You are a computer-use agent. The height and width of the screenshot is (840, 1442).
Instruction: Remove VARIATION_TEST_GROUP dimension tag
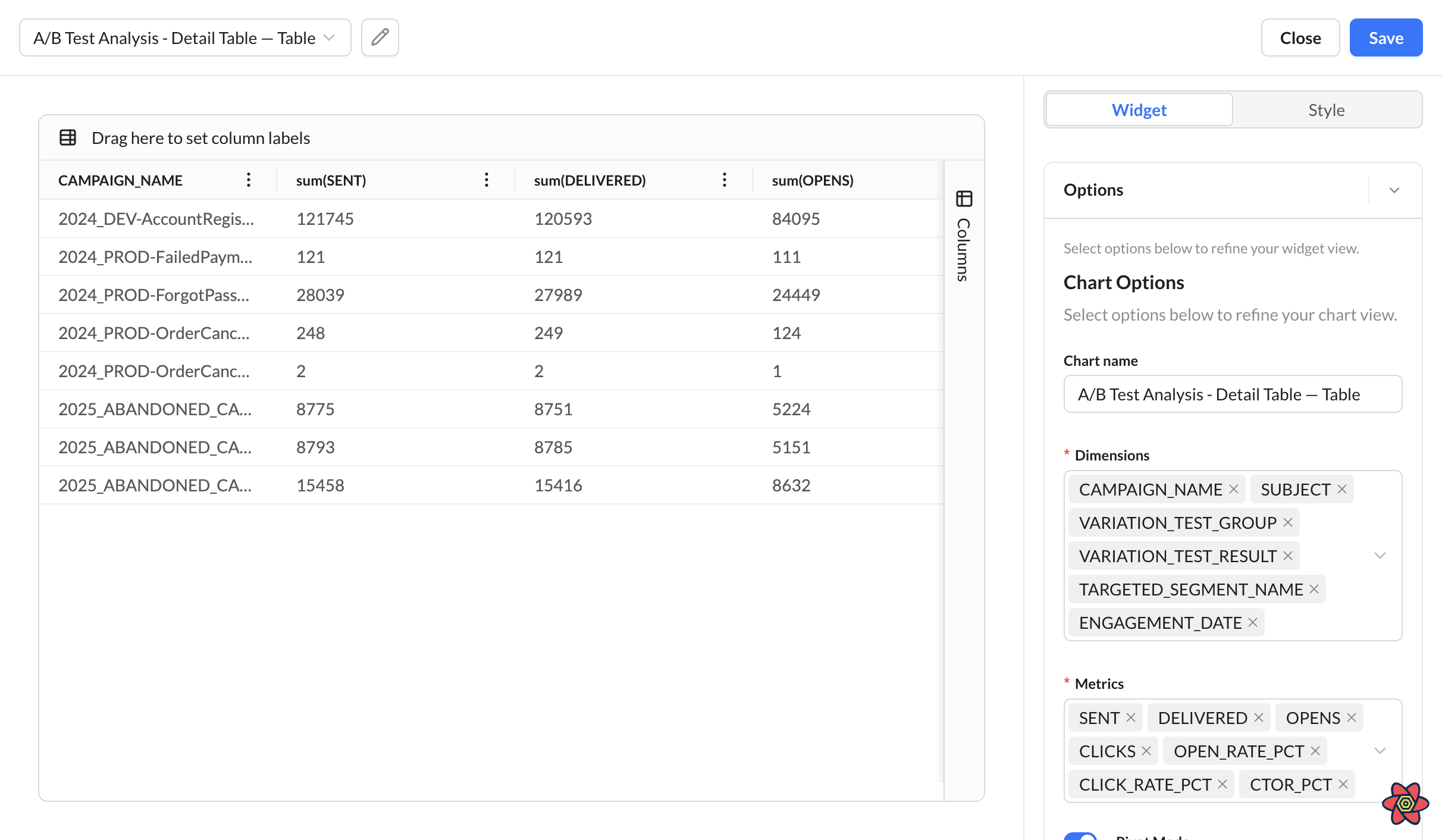1288,522
